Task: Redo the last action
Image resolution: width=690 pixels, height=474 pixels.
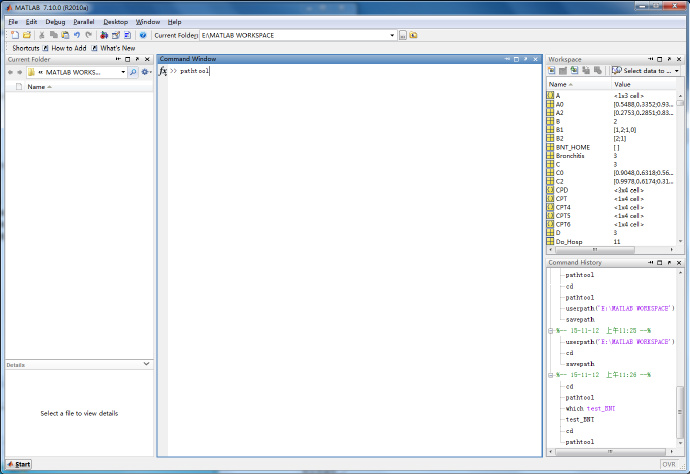Action: (88, 35)
